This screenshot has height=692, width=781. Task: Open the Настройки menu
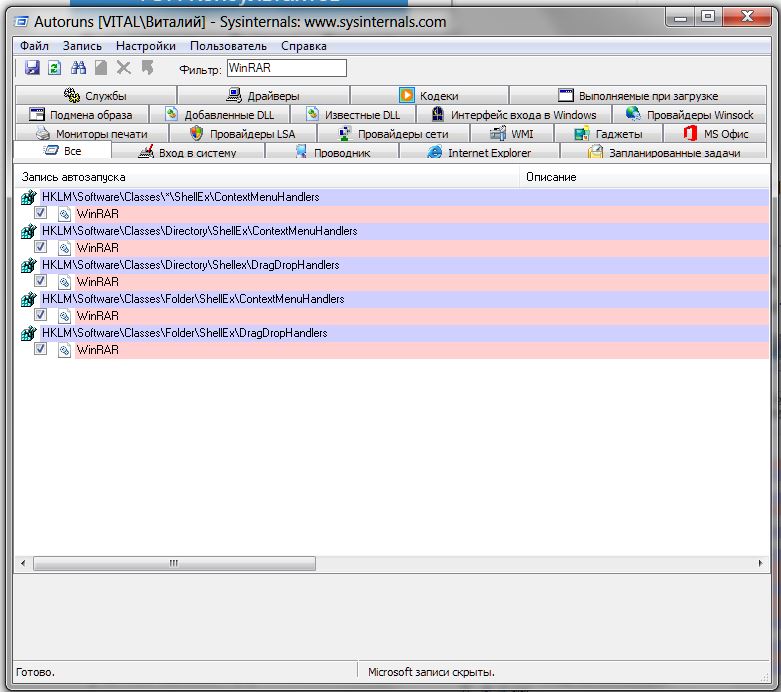tap(145, 46)
